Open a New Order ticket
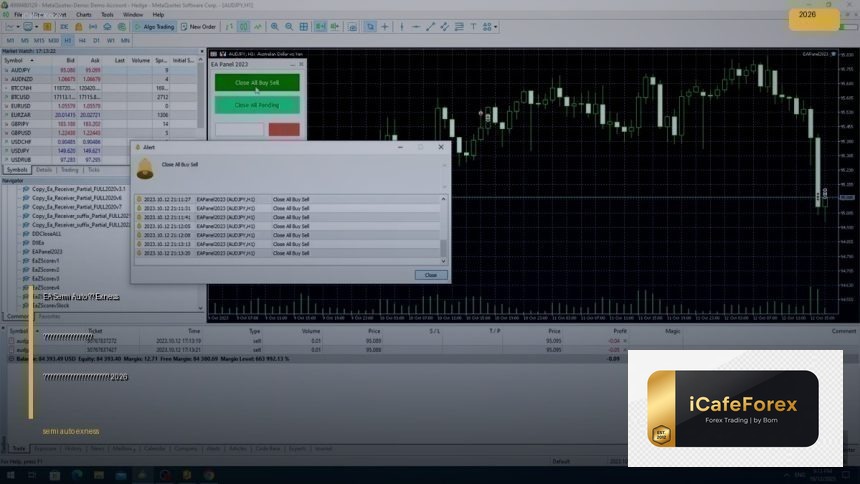 click(199, 27)
